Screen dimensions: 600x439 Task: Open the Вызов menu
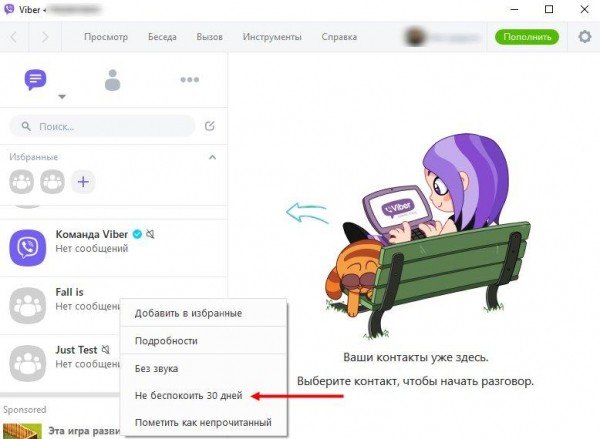click(209, 37)
